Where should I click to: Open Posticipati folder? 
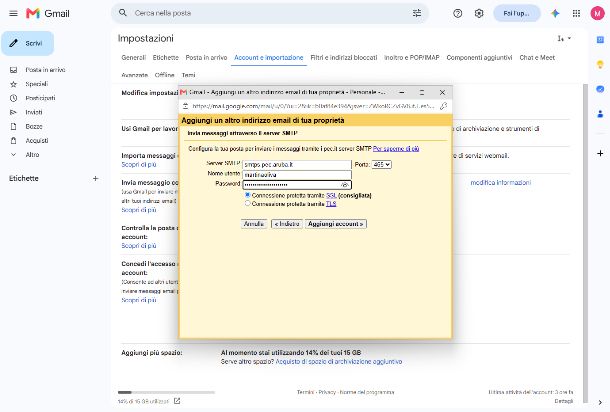pos(40,98)
